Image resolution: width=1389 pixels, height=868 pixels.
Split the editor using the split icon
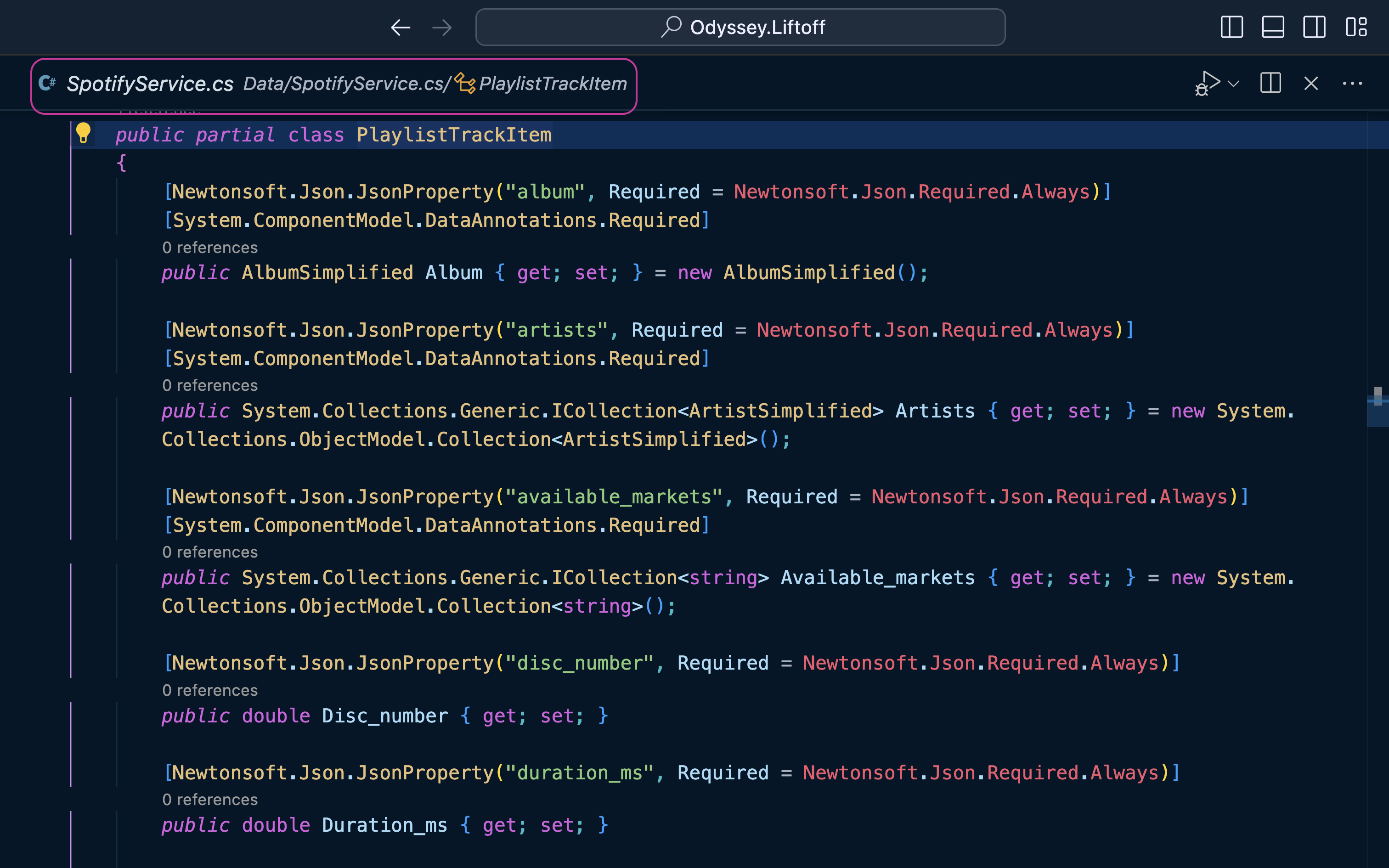pyautogui.click(x=1270, y=83)
